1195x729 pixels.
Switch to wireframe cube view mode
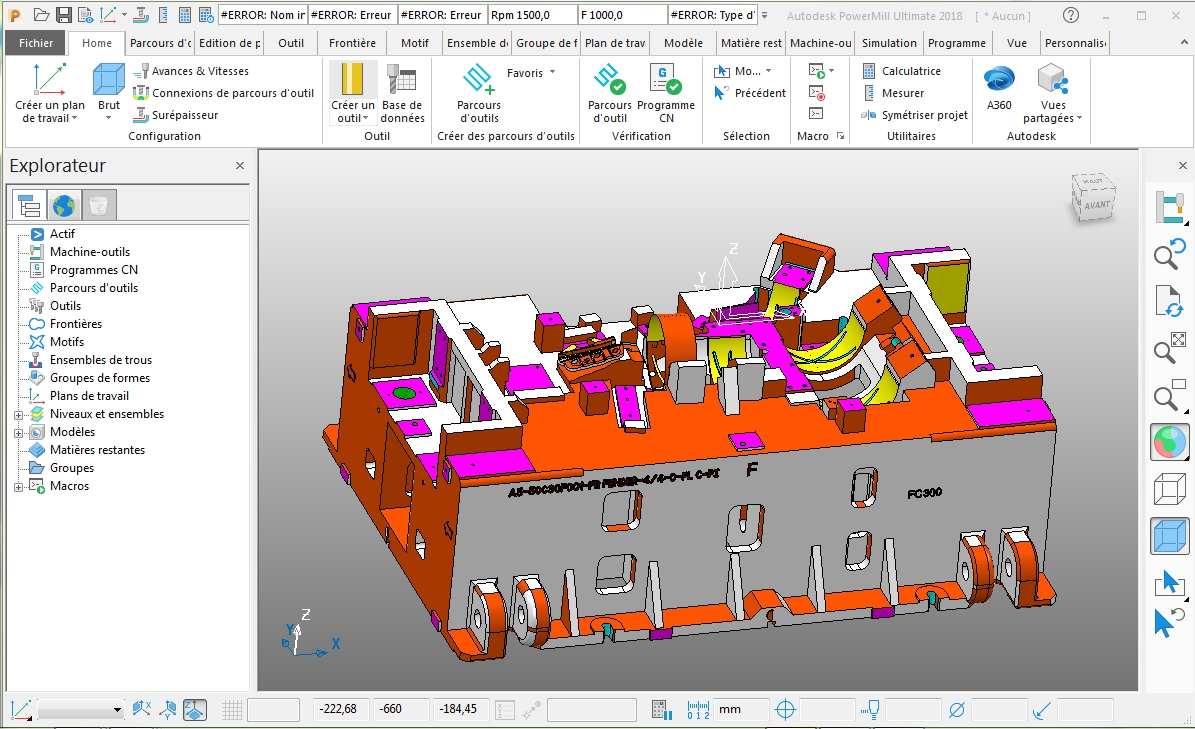coord(1169,488)
